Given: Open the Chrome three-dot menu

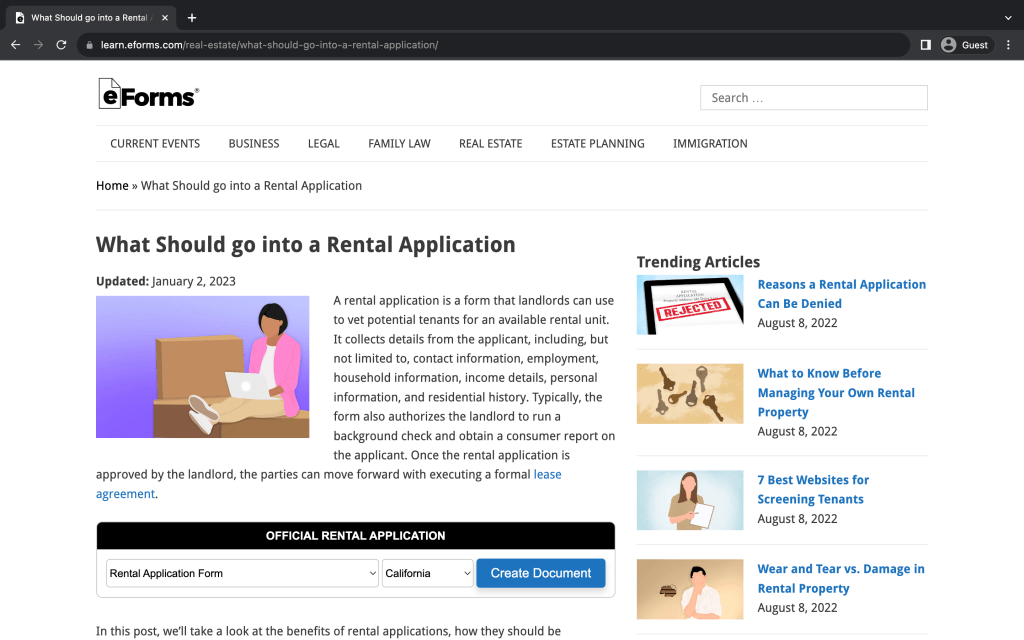Looking at the screenshot, I should coord(1007,45).
